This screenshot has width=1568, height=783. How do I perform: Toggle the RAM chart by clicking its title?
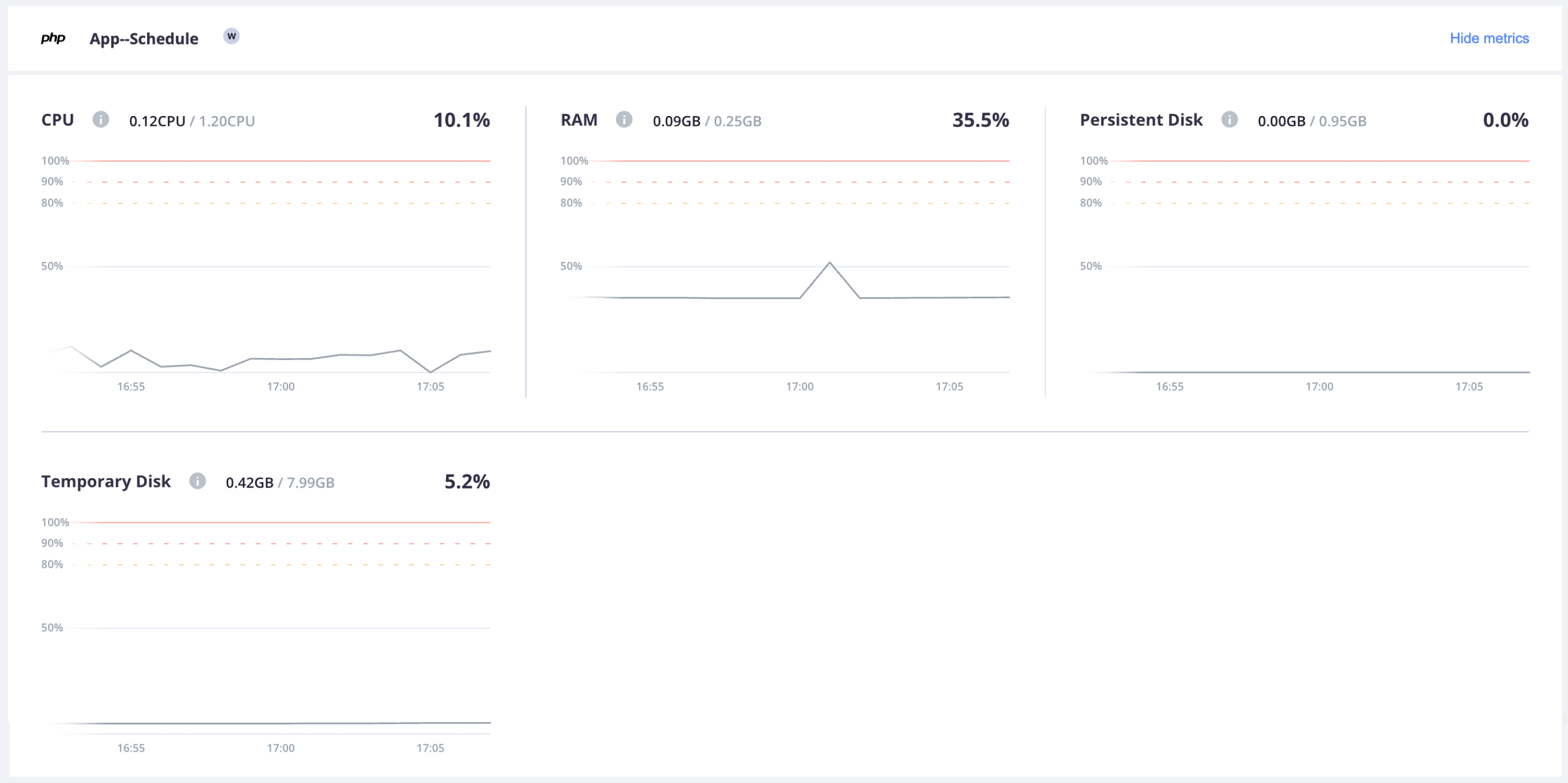tap(578, 119)
